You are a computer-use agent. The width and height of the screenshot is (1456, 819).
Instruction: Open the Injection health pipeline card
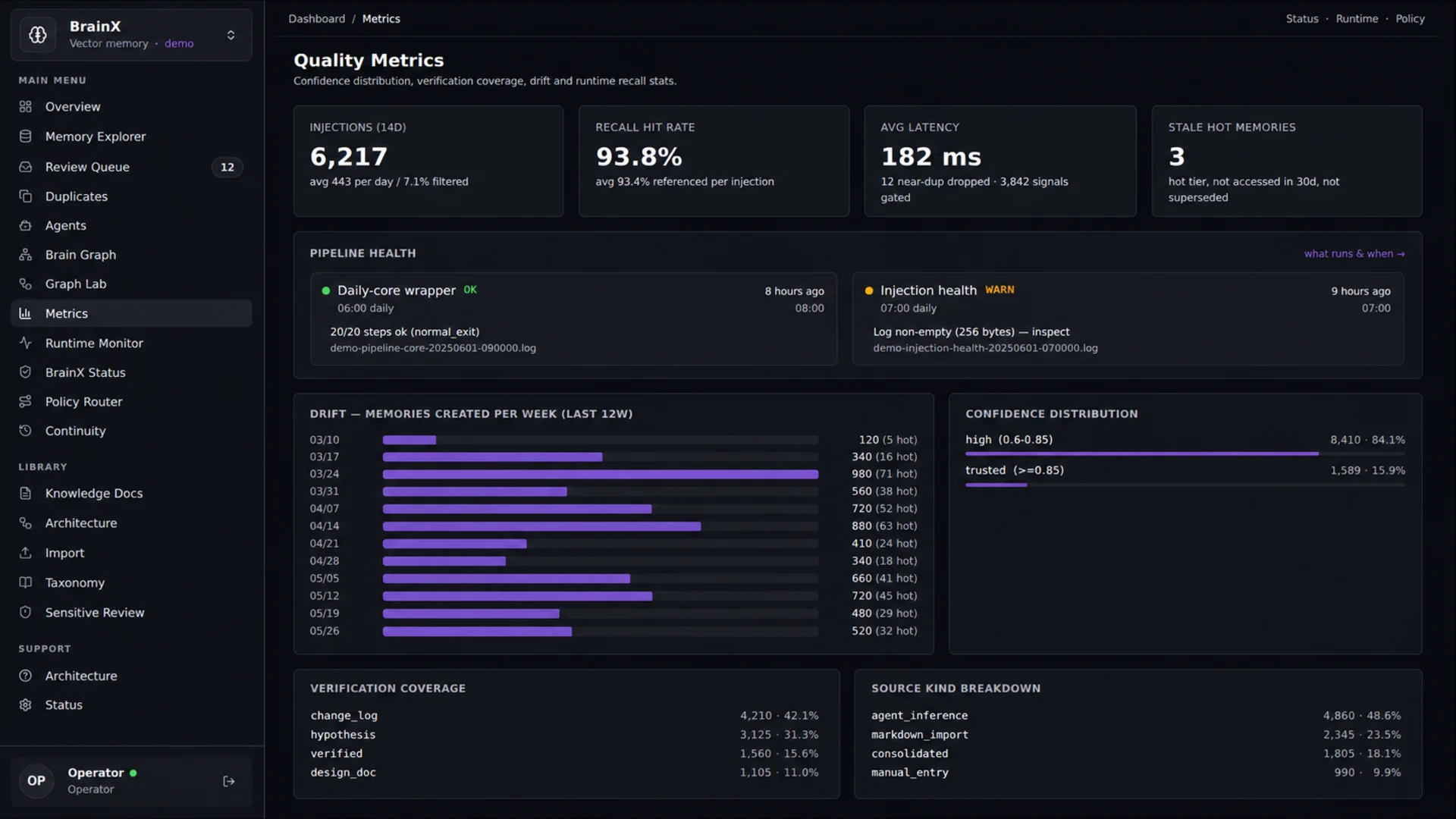[1128, 319]
